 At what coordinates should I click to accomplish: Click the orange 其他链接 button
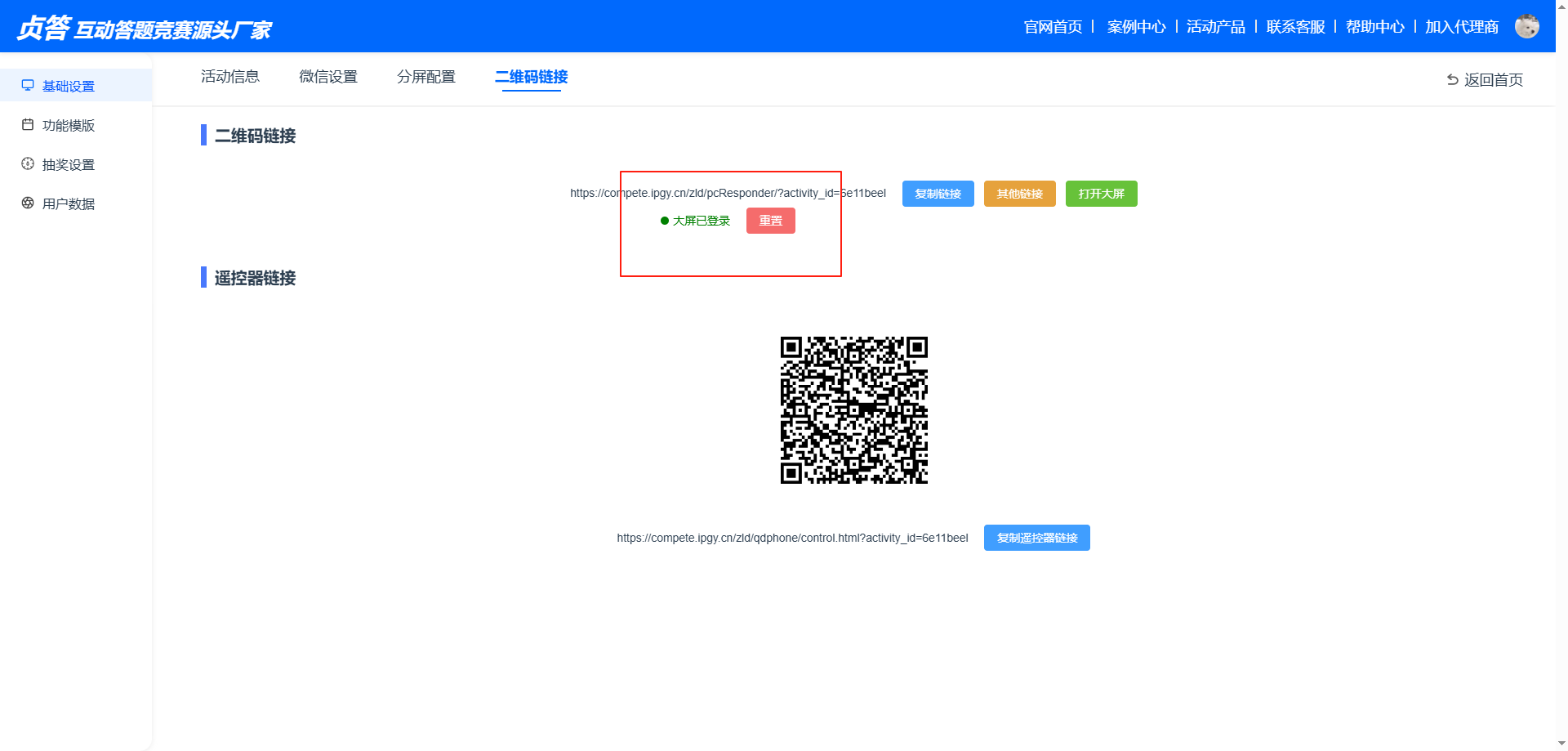(x=1020, y=194)
